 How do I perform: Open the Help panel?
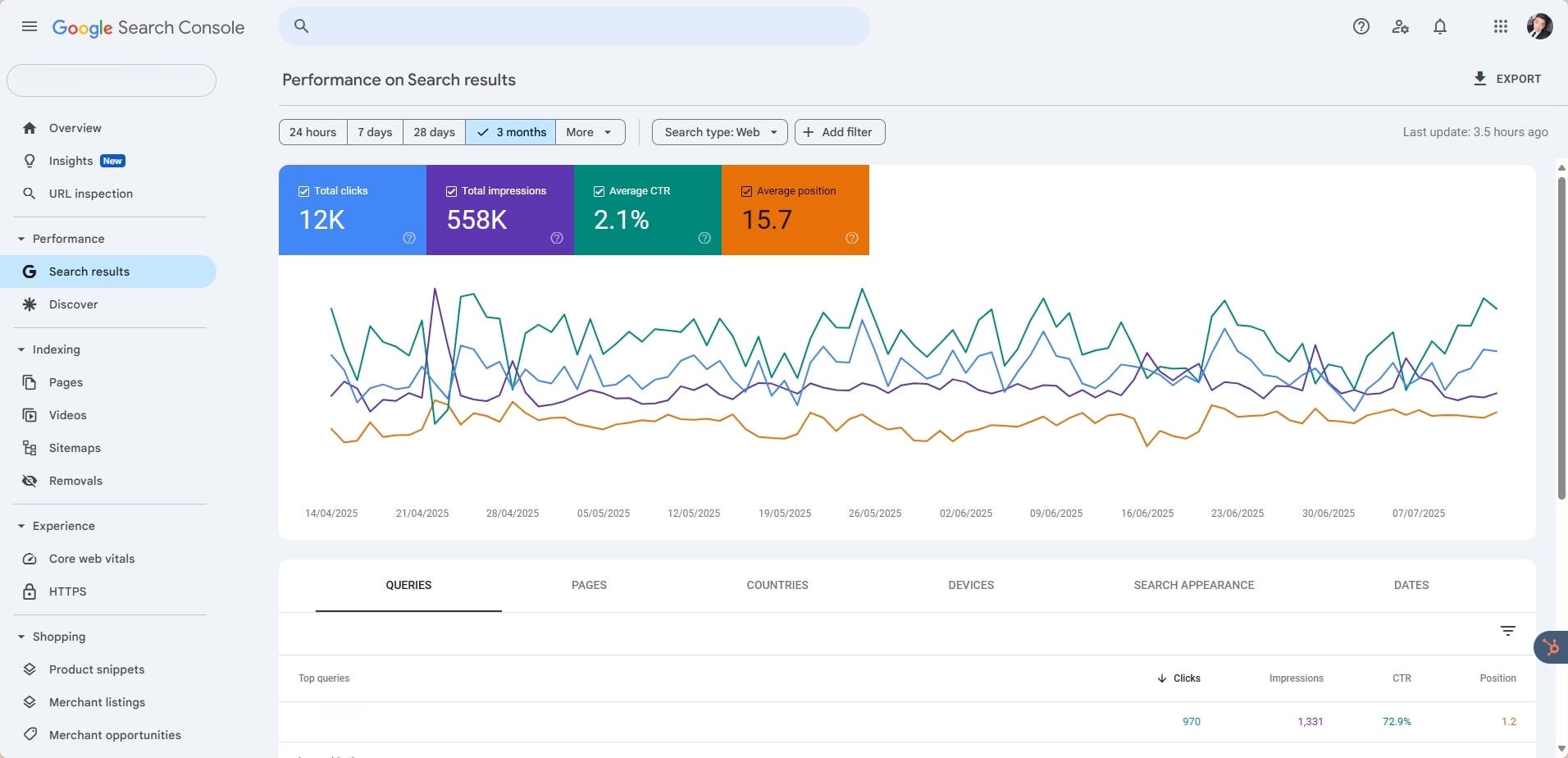click(x=1361, y=26)
